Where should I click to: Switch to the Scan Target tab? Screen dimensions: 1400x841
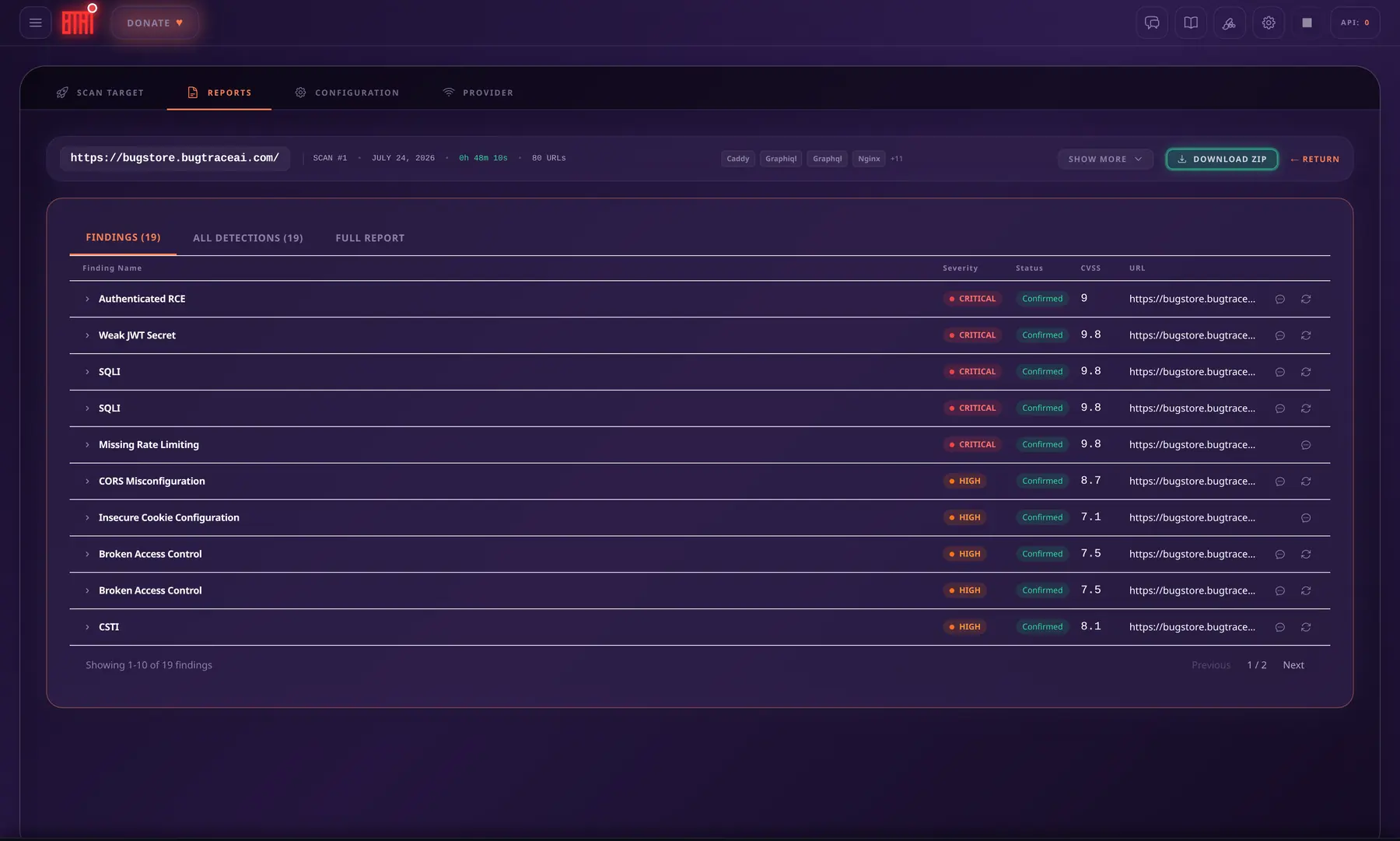[x=100, y=93]
